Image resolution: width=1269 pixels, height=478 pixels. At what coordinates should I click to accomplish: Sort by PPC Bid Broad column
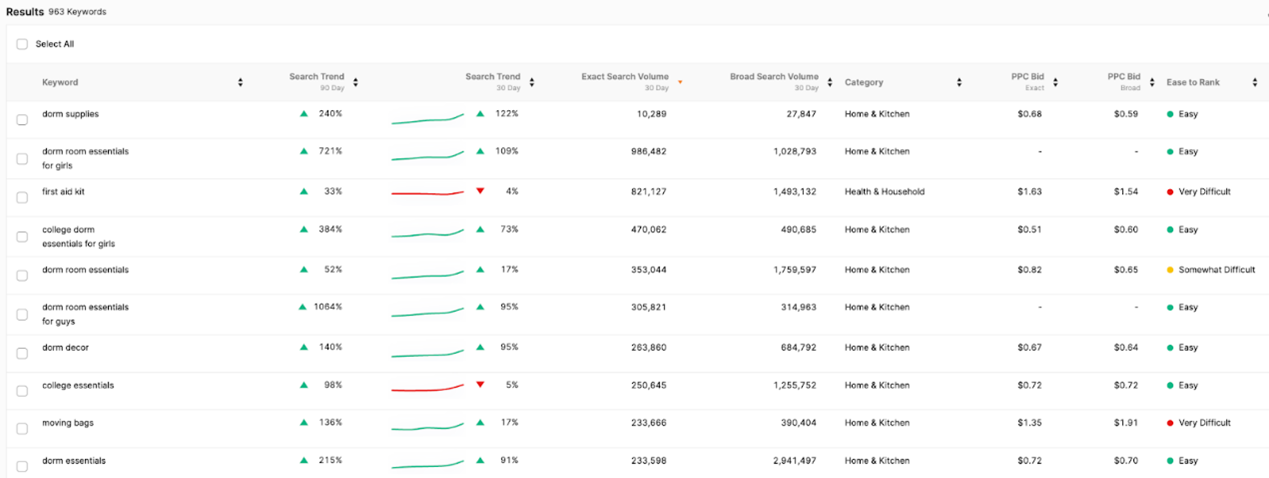[x=1152, y=82]
